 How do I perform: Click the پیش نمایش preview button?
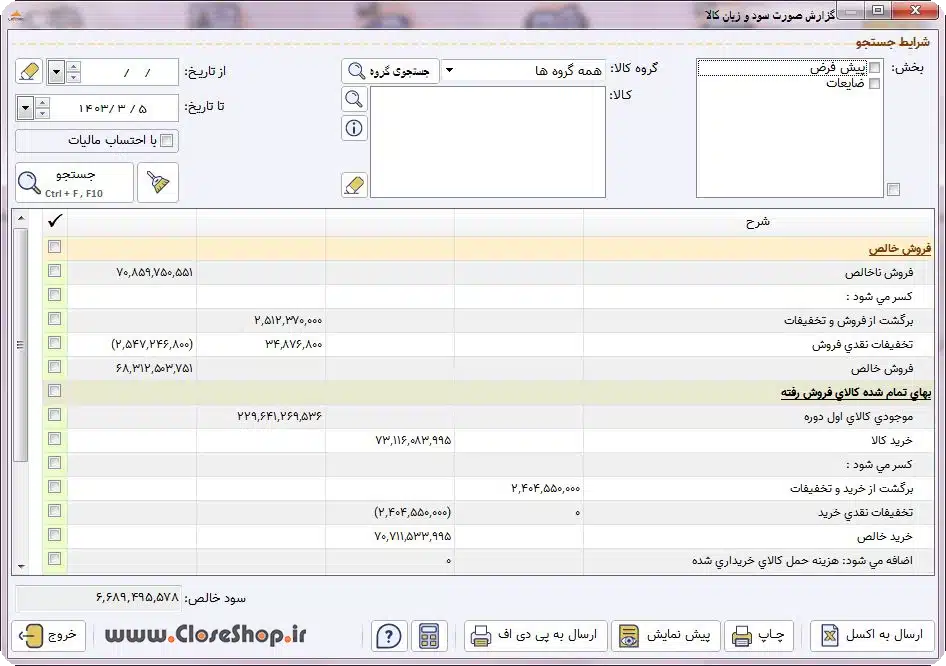coord(665,635)
